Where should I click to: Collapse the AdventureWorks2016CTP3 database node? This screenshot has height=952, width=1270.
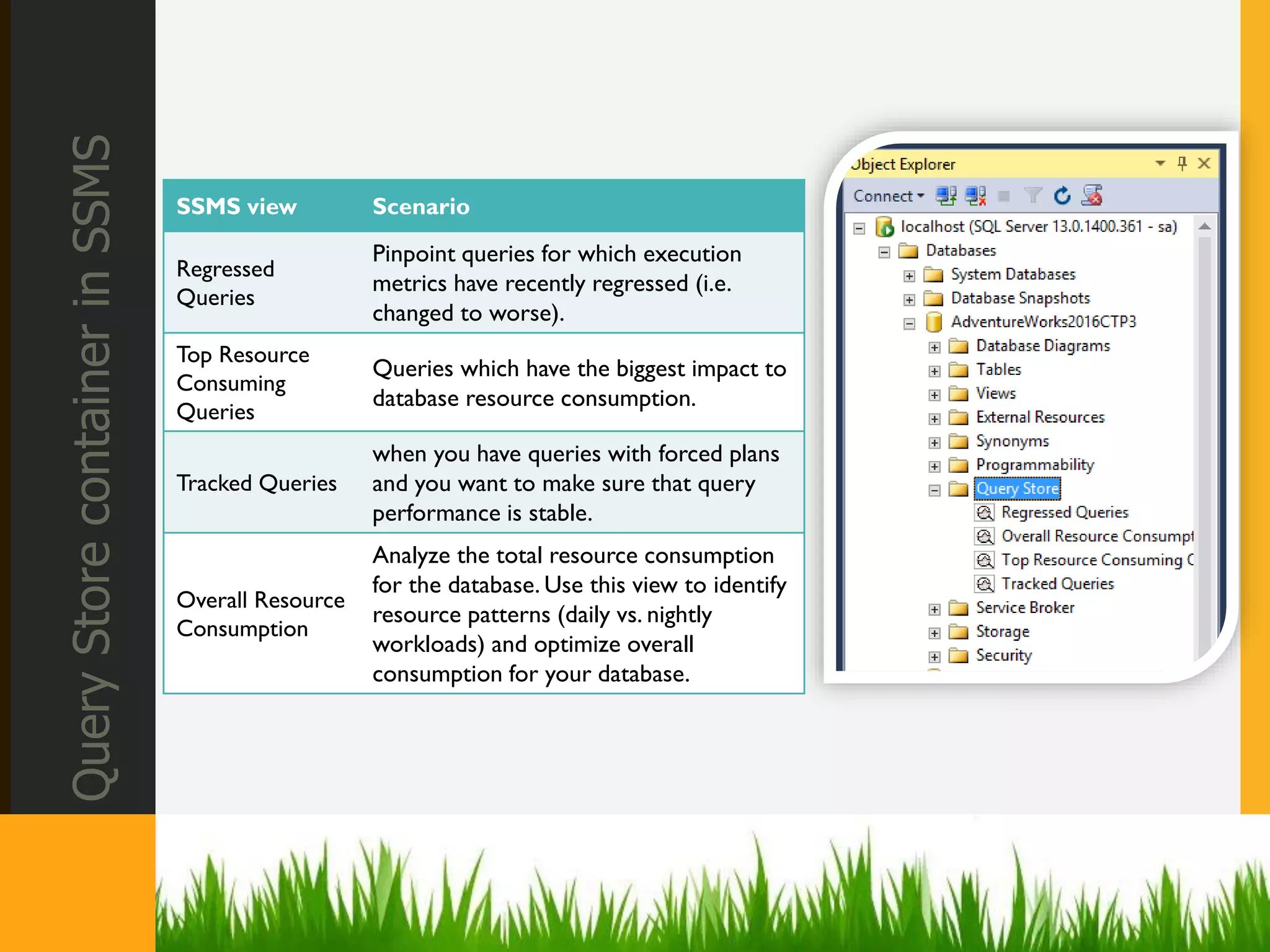tap(909, 324)
